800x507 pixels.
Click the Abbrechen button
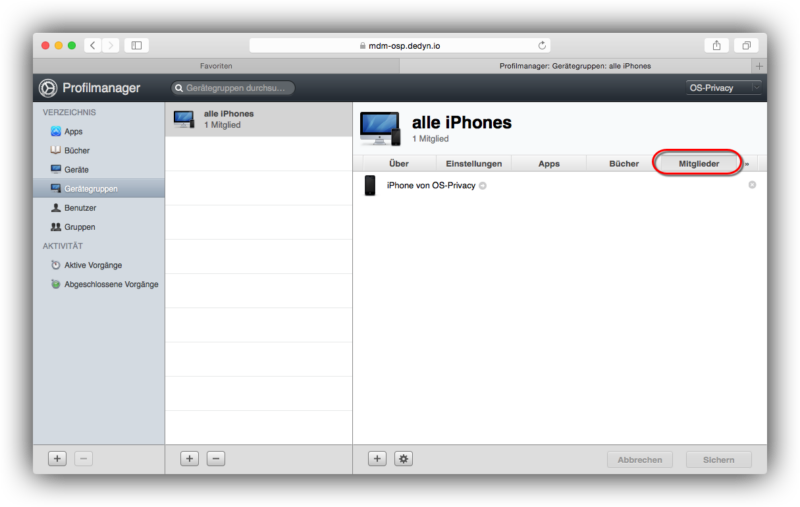tap(640, 460)
